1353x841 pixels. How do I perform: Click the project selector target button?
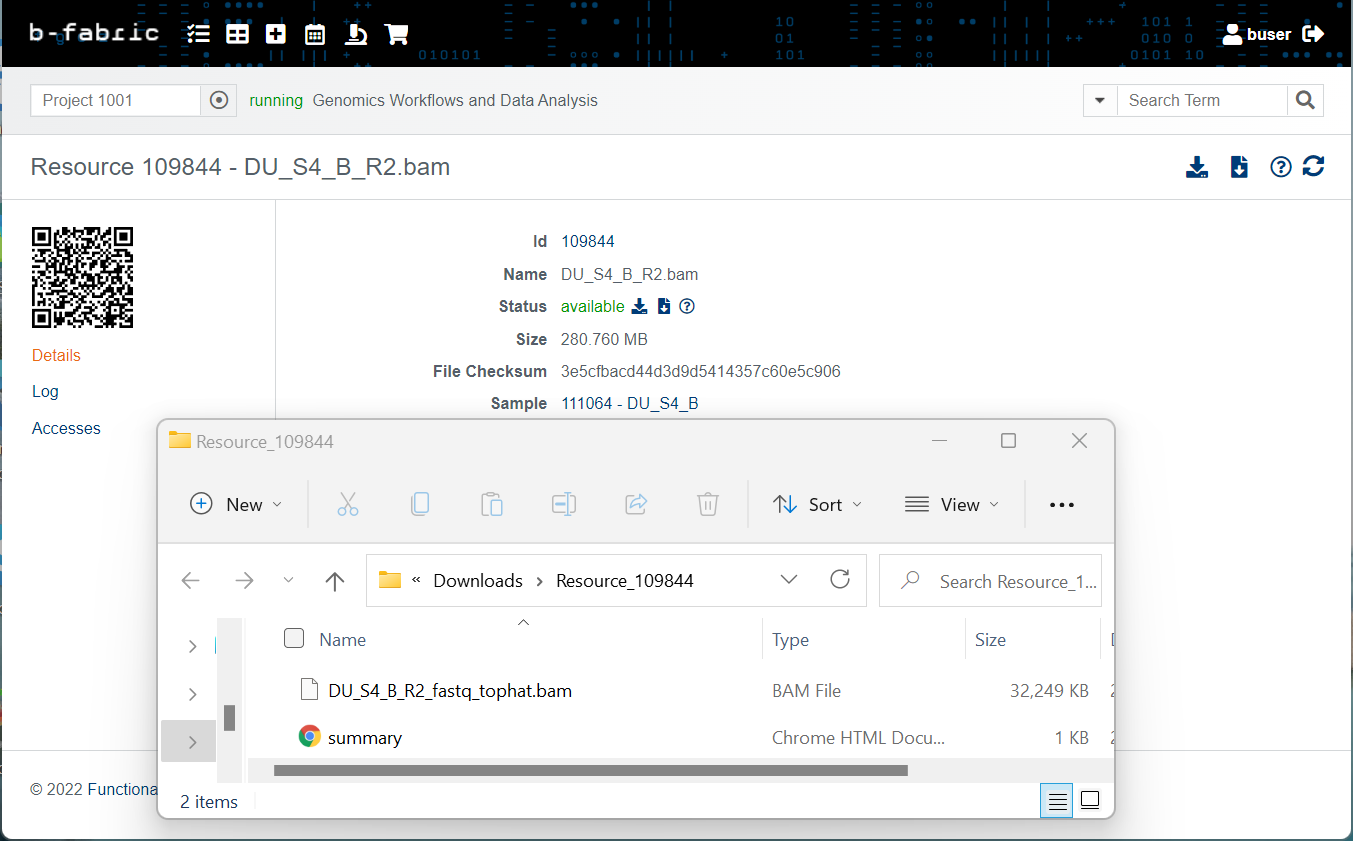(x=219, y=100)
